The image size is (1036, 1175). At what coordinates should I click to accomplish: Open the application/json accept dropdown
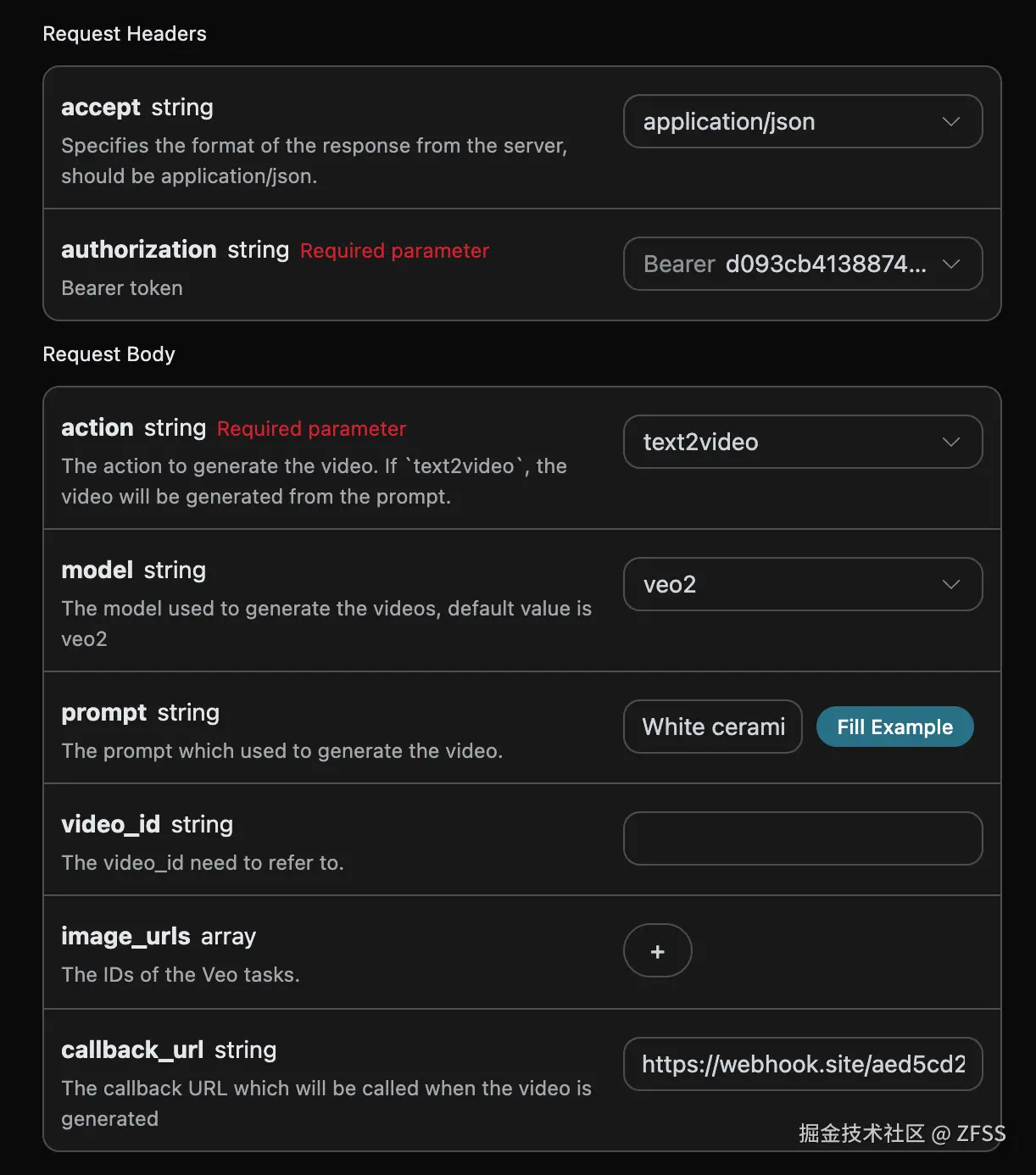pyautogui.click(x=788, y=122)
